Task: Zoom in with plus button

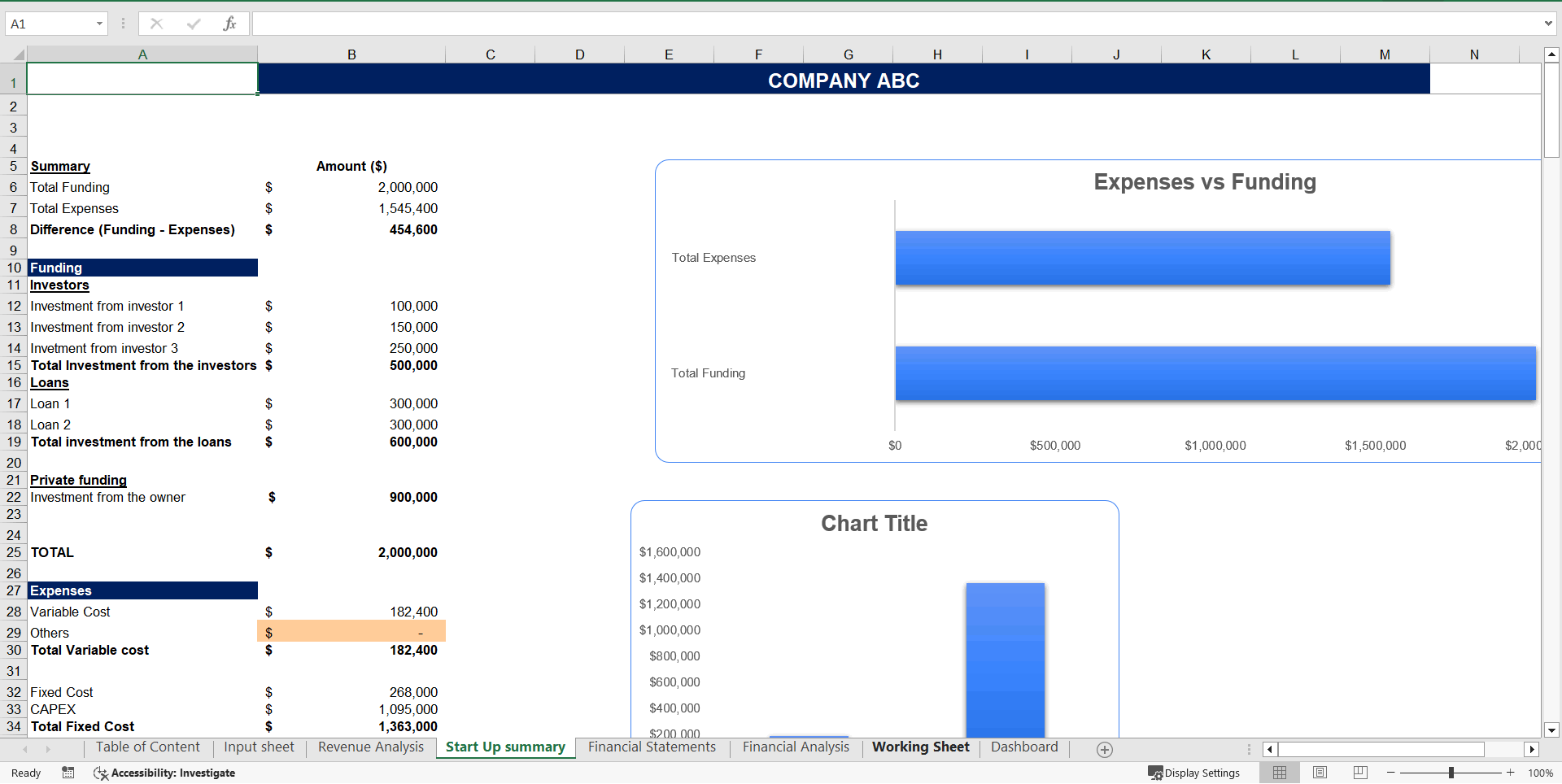Action: coord(1510,773)
